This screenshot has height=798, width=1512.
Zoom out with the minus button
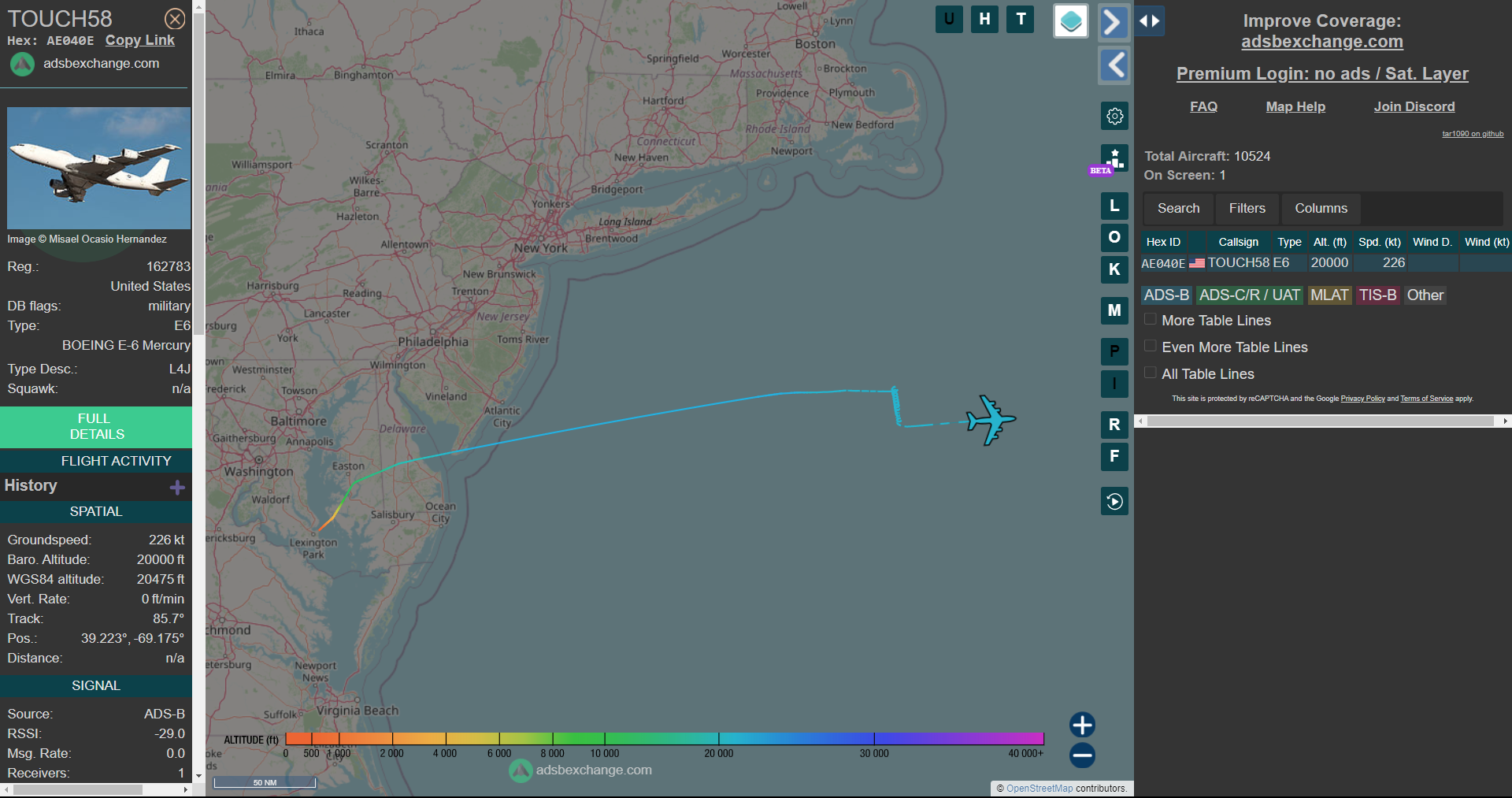coord(1082,755)
